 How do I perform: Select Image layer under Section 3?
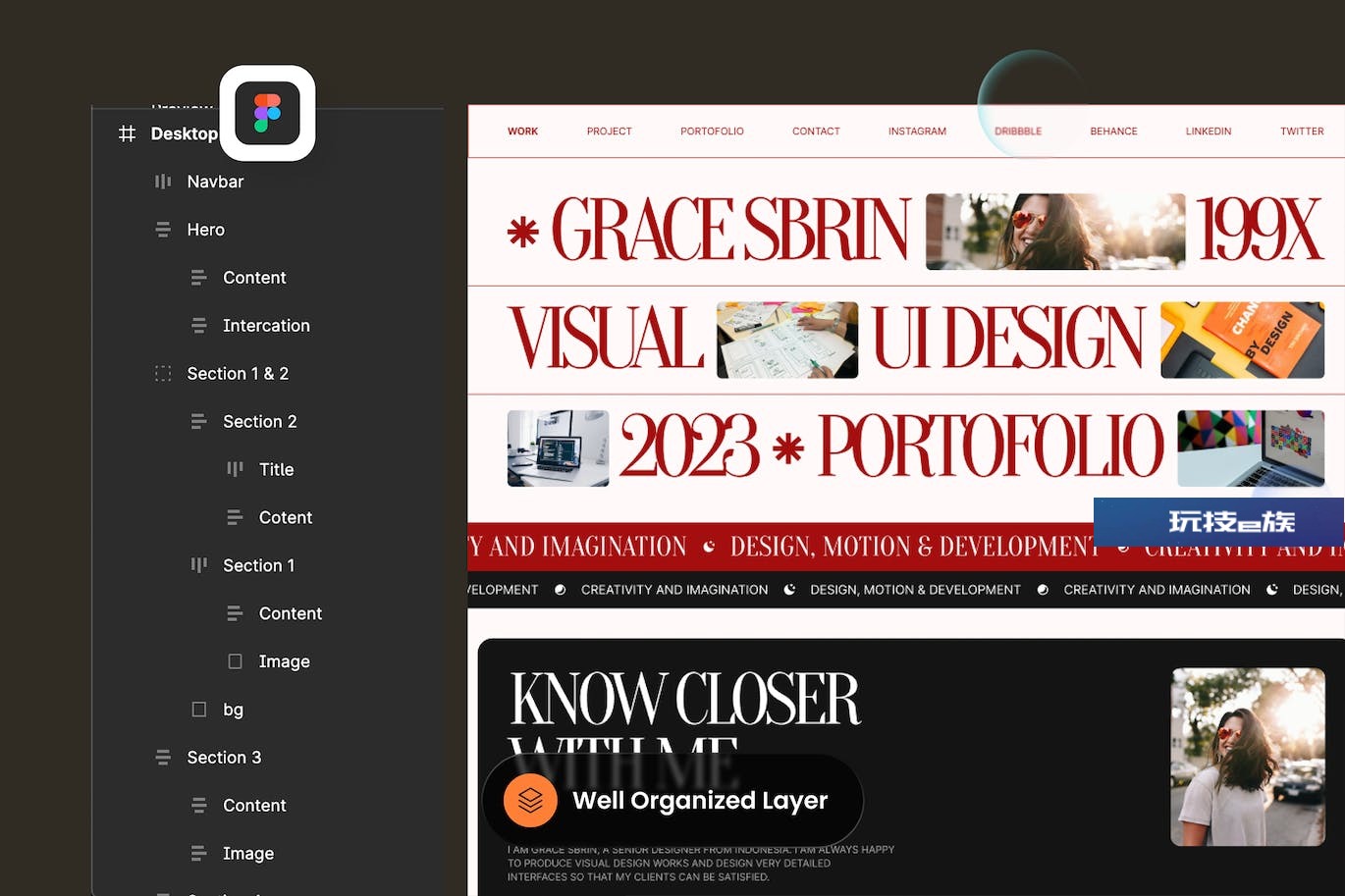pyautogui.click(x=247, y=854)
